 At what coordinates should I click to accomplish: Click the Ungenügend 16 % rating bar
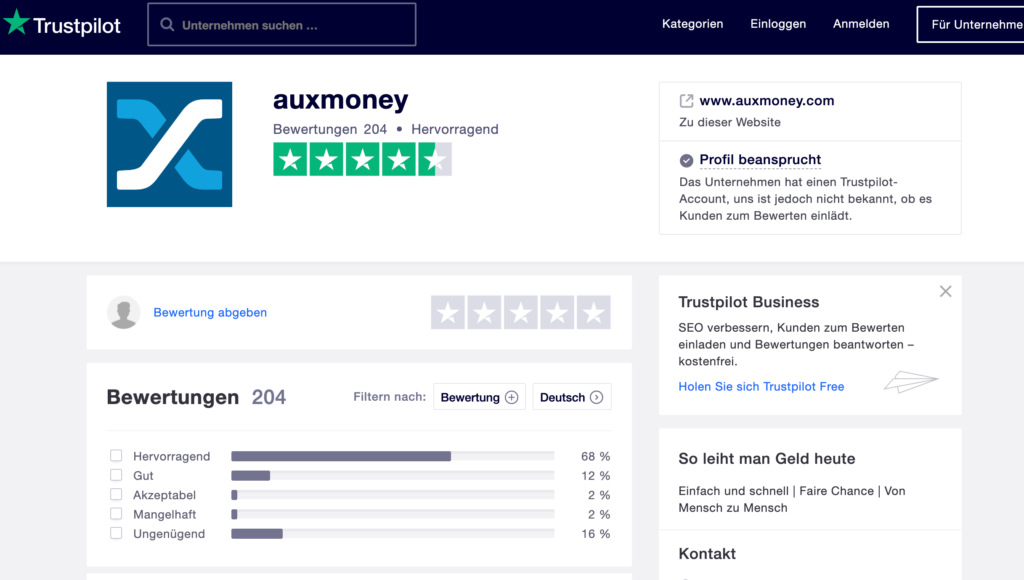(x=392, y=534)
